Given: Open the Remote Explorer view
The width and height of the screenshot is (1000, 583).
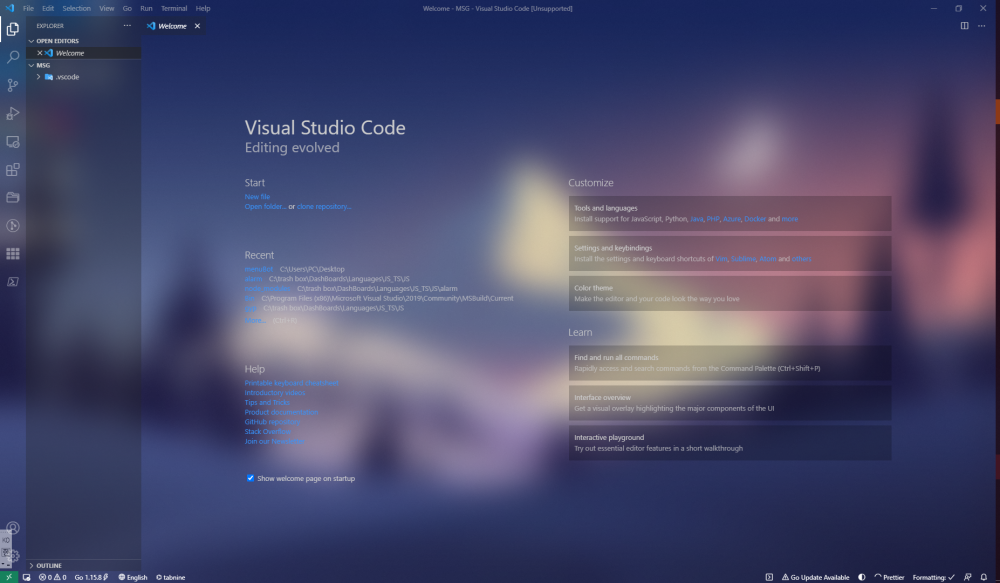Looking at the screenshot, I should 13,142.
